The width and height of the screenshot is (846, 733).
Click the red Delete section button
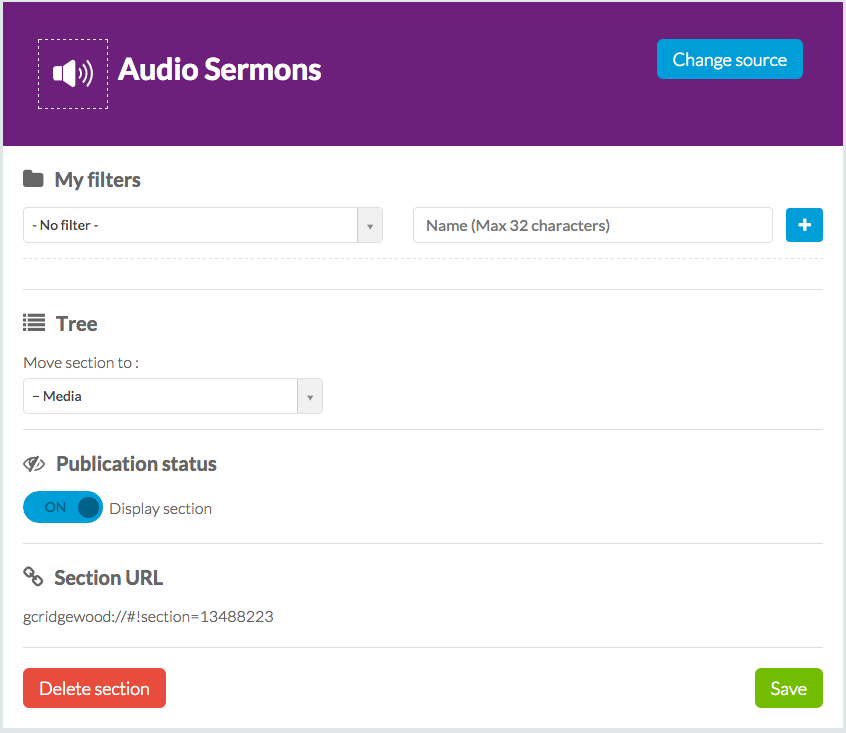pyautogui.click(x=94, y=688)
